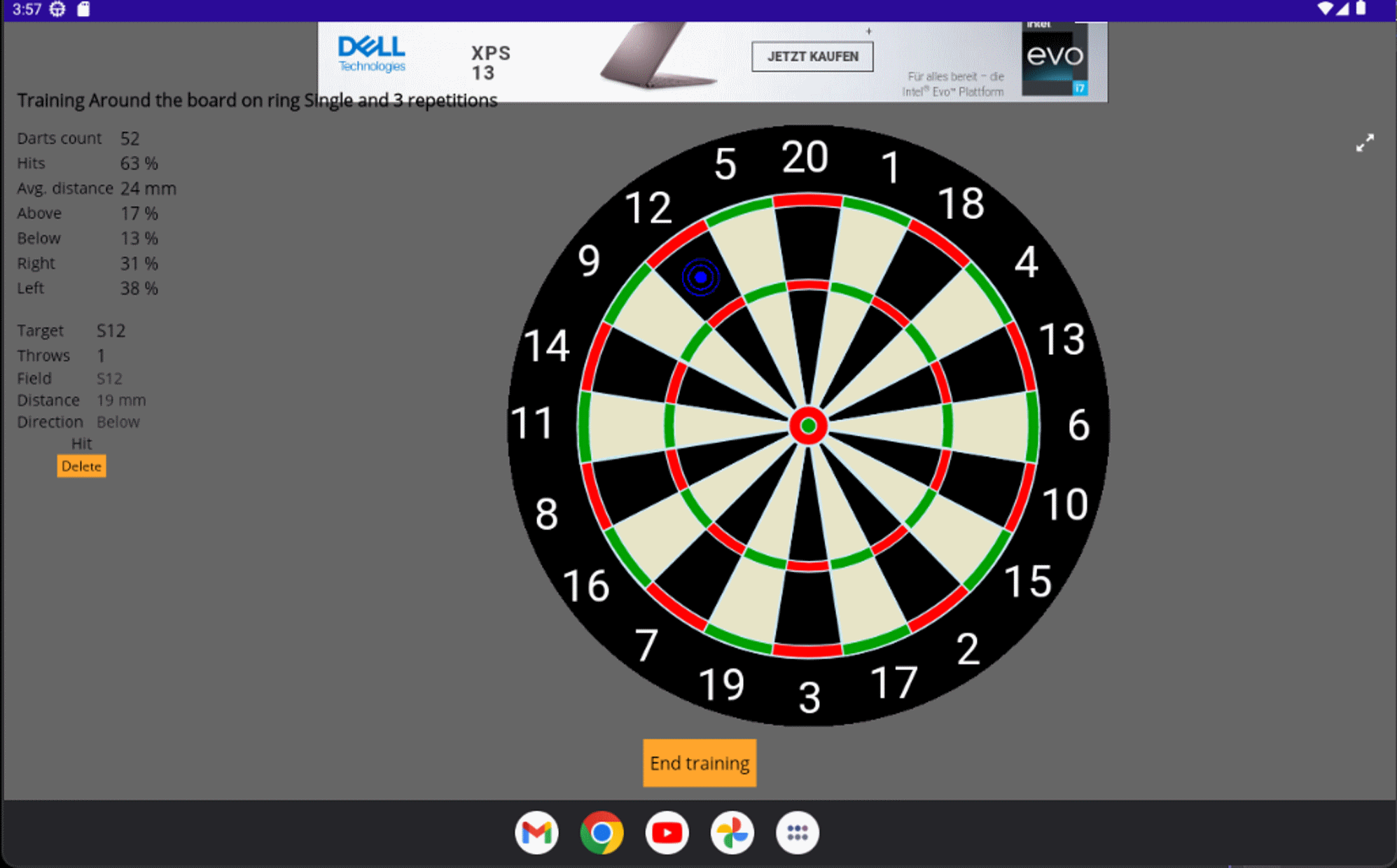Tap the bullseye center of dartboard
Screen dimensions: 1397x868
(x=808, y=426)
